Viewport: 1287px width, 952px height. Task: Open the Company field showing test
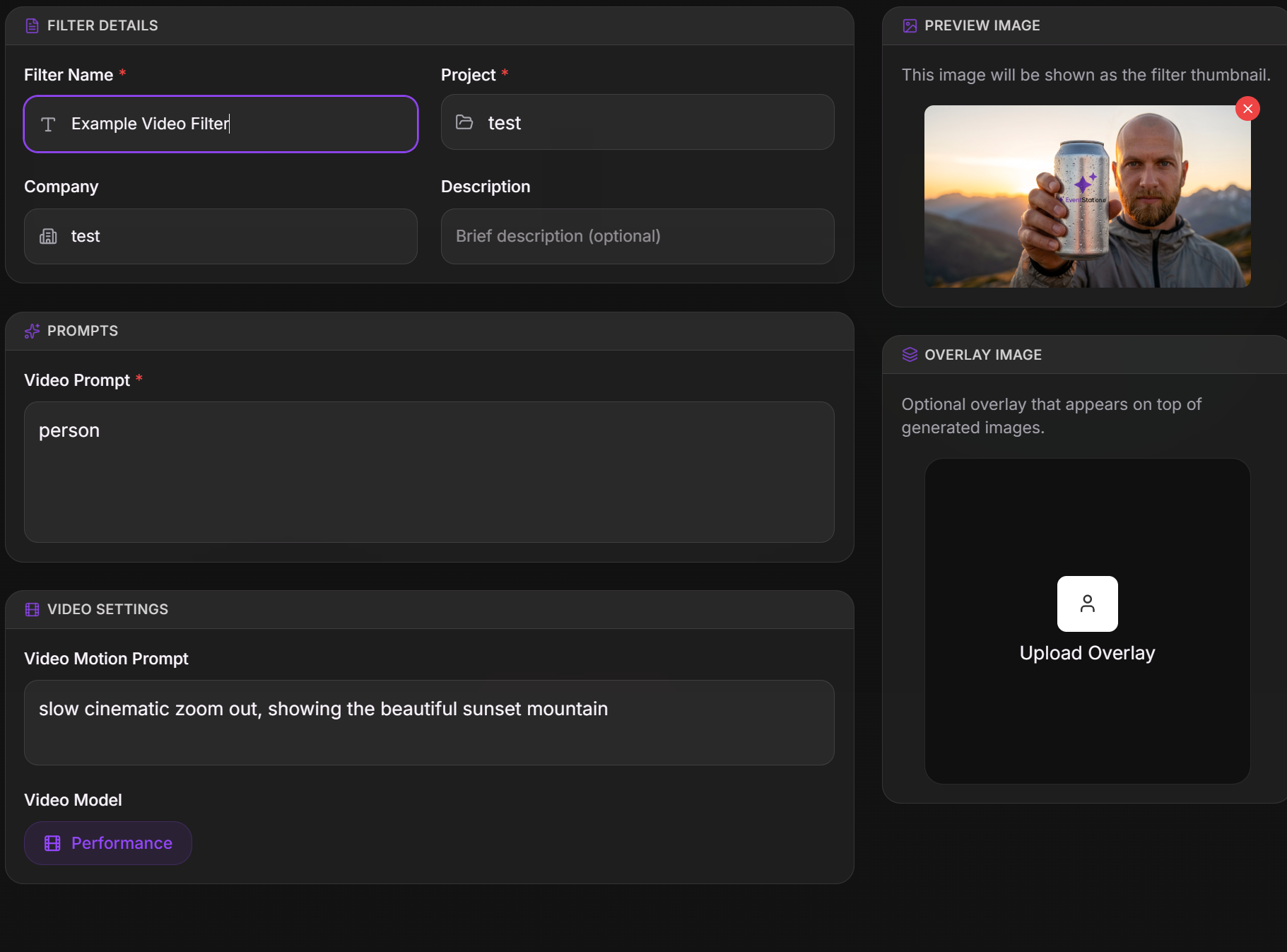coord(221,236)
